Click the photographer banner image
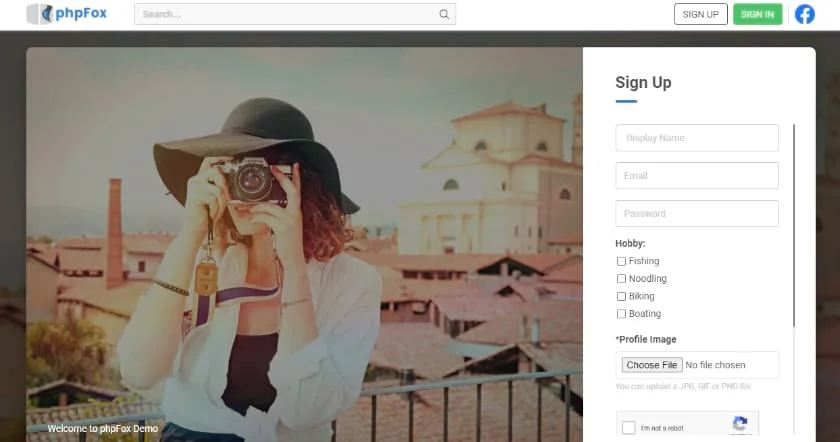The height and width of the screenshot is (442, 840). [304, 244]
